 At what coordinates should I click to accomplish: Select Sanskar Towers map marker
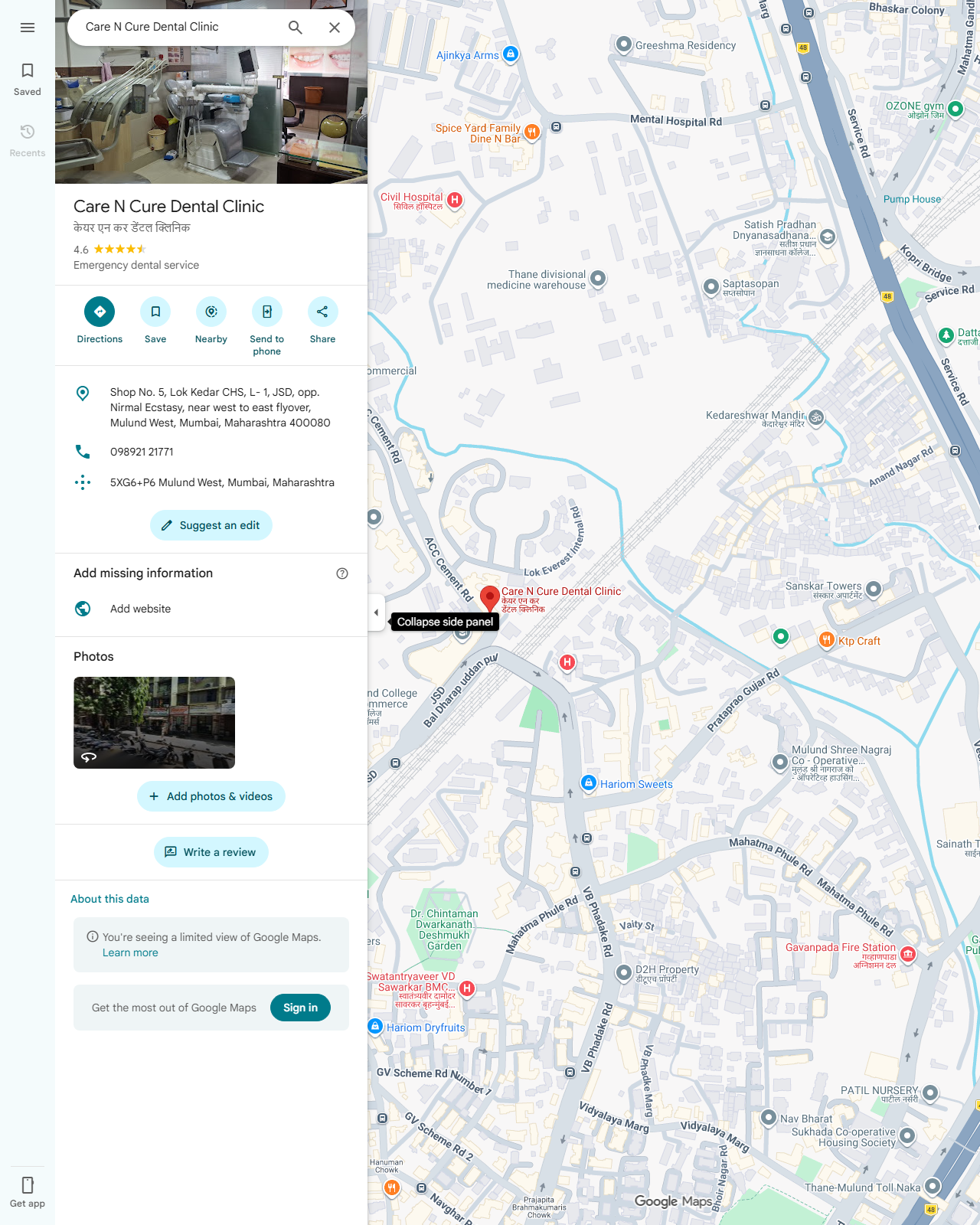point(874,589)
